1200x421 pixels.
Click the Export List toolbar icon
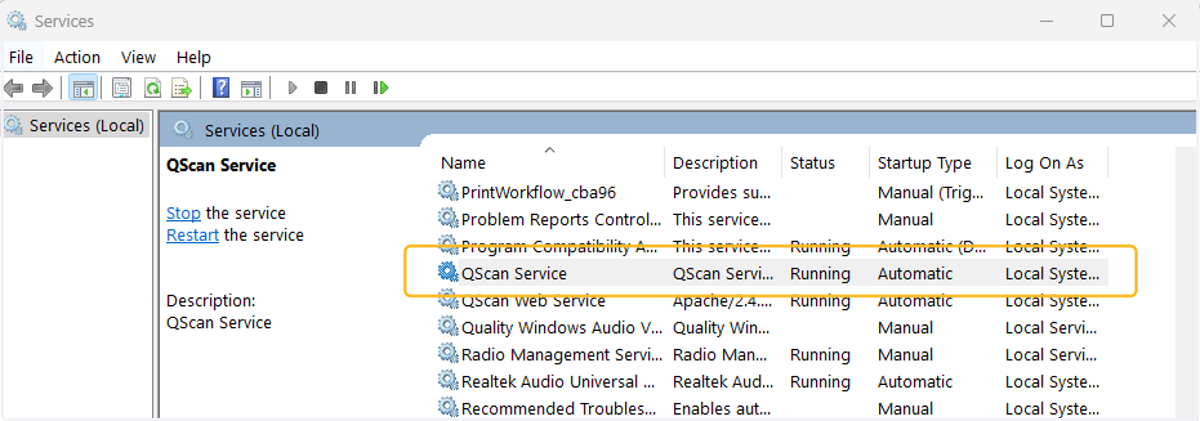(182, 88)
